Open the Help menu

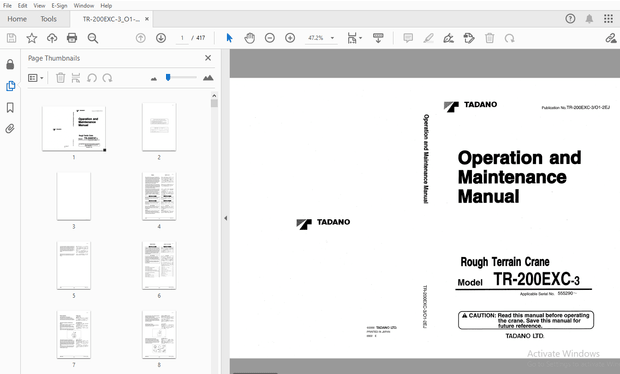coord(106,6)
